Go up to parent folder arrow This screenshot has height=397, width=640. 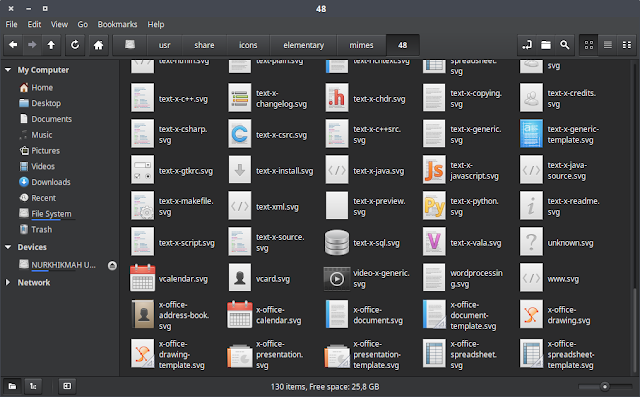[51, 45]
